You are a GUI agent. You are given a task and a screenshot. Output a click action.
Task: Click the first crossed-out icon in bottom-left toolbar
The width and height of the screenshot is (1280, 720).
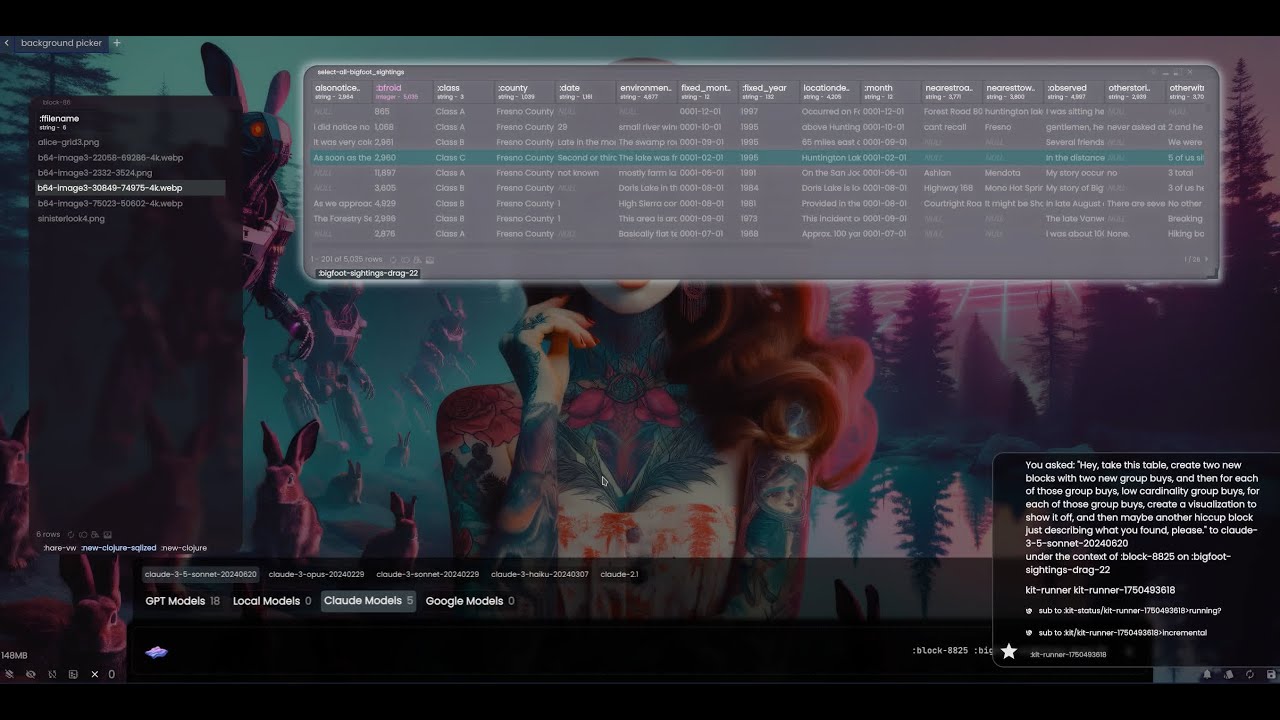click(x=9, y=674)
